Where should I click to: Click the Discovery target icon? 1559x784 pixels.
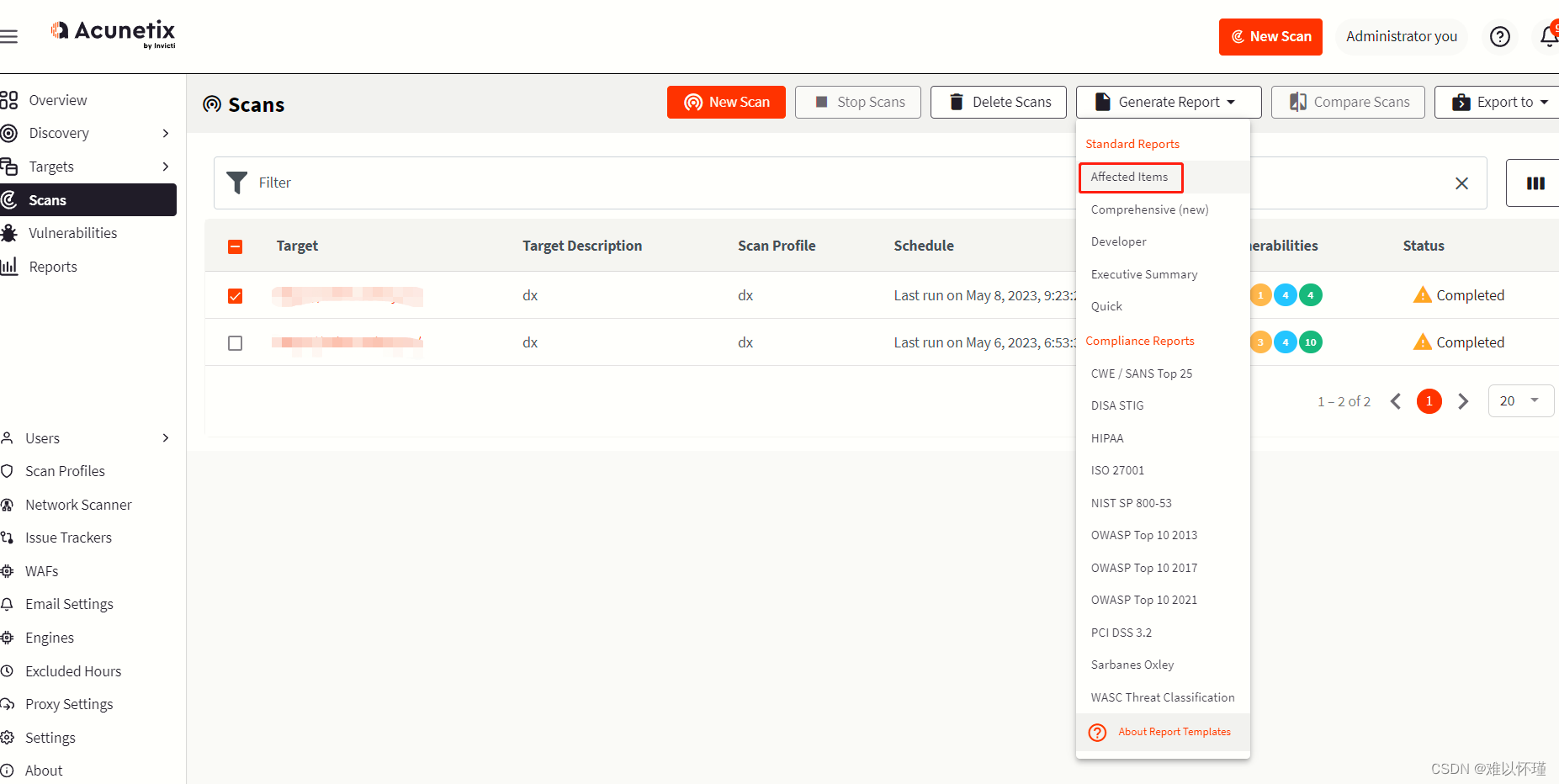[x=8, y=133]
